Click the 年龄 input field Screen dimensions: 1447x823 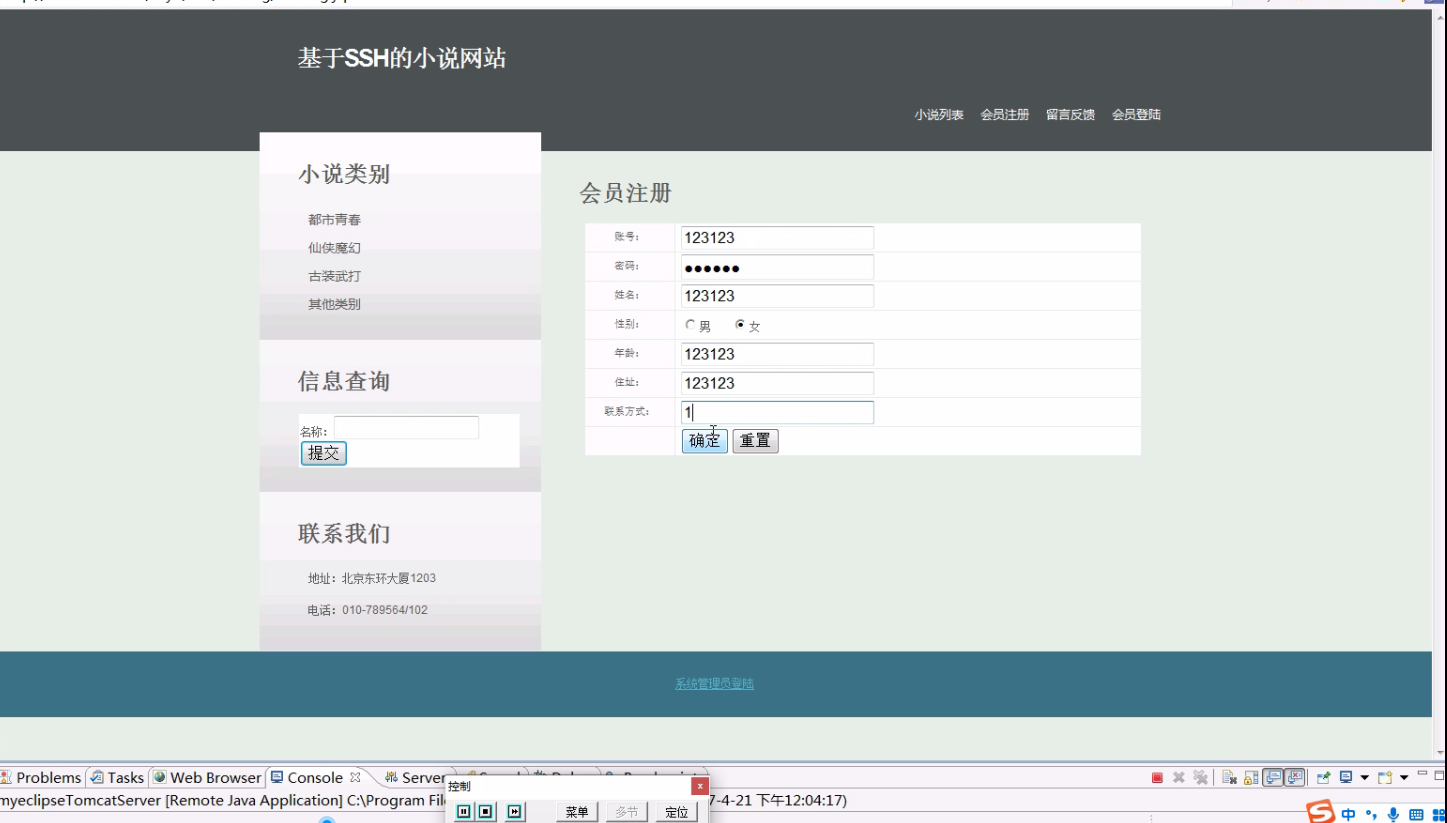tap(777, 354)
